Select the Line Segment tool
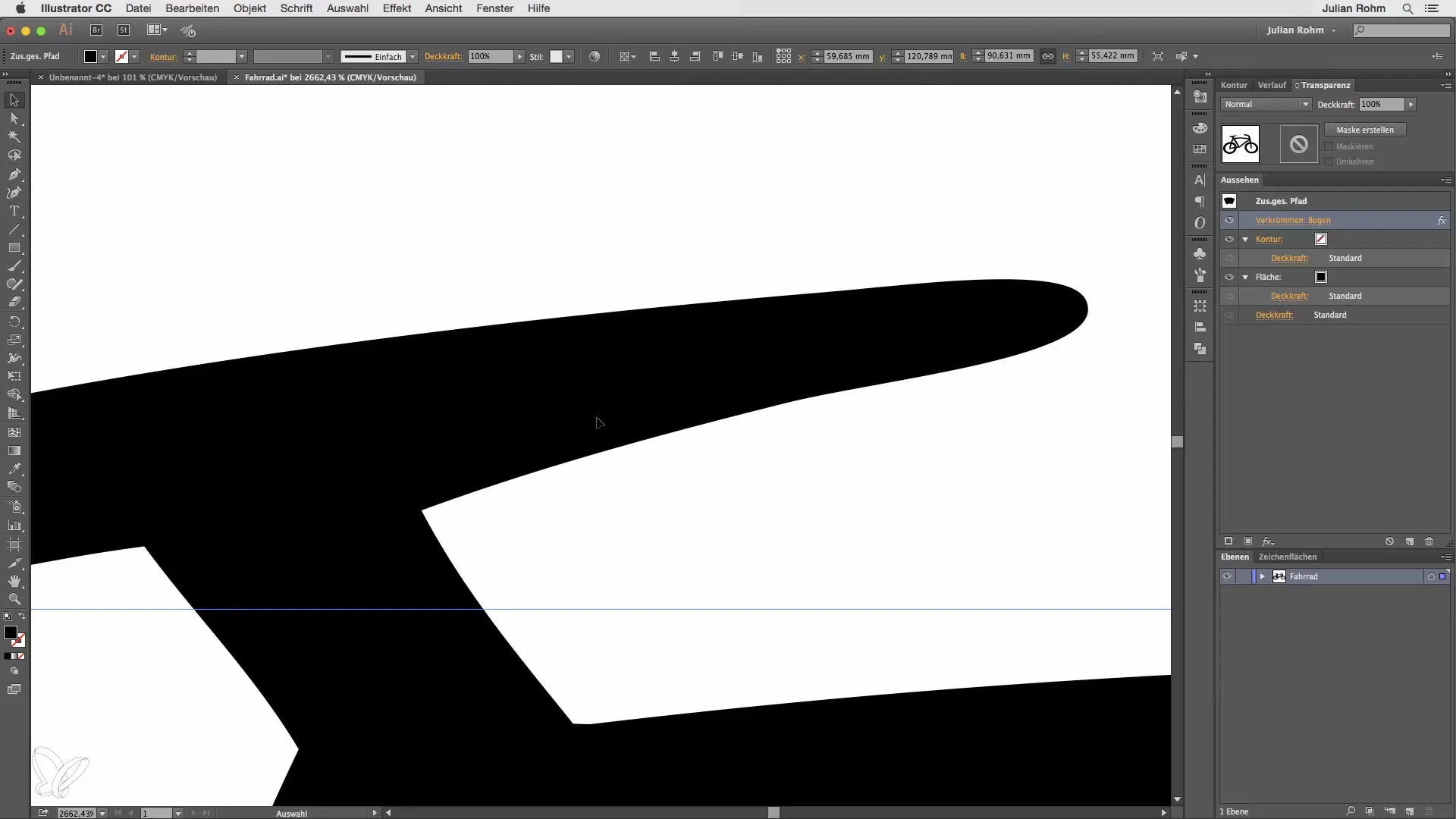 14,229
